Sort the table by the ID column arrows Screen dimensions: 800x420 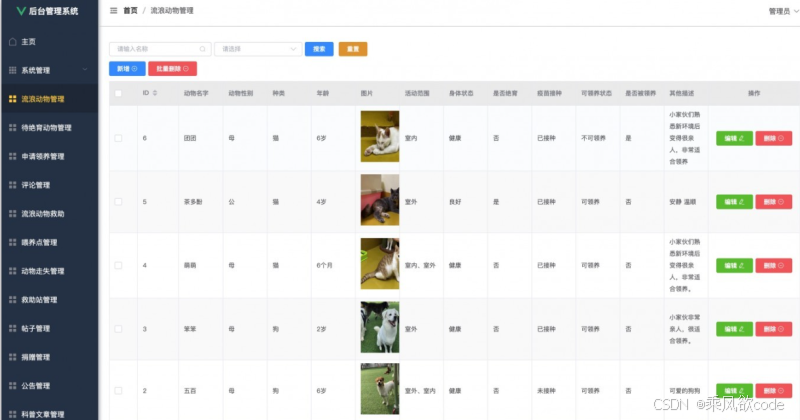pos(155,93)
